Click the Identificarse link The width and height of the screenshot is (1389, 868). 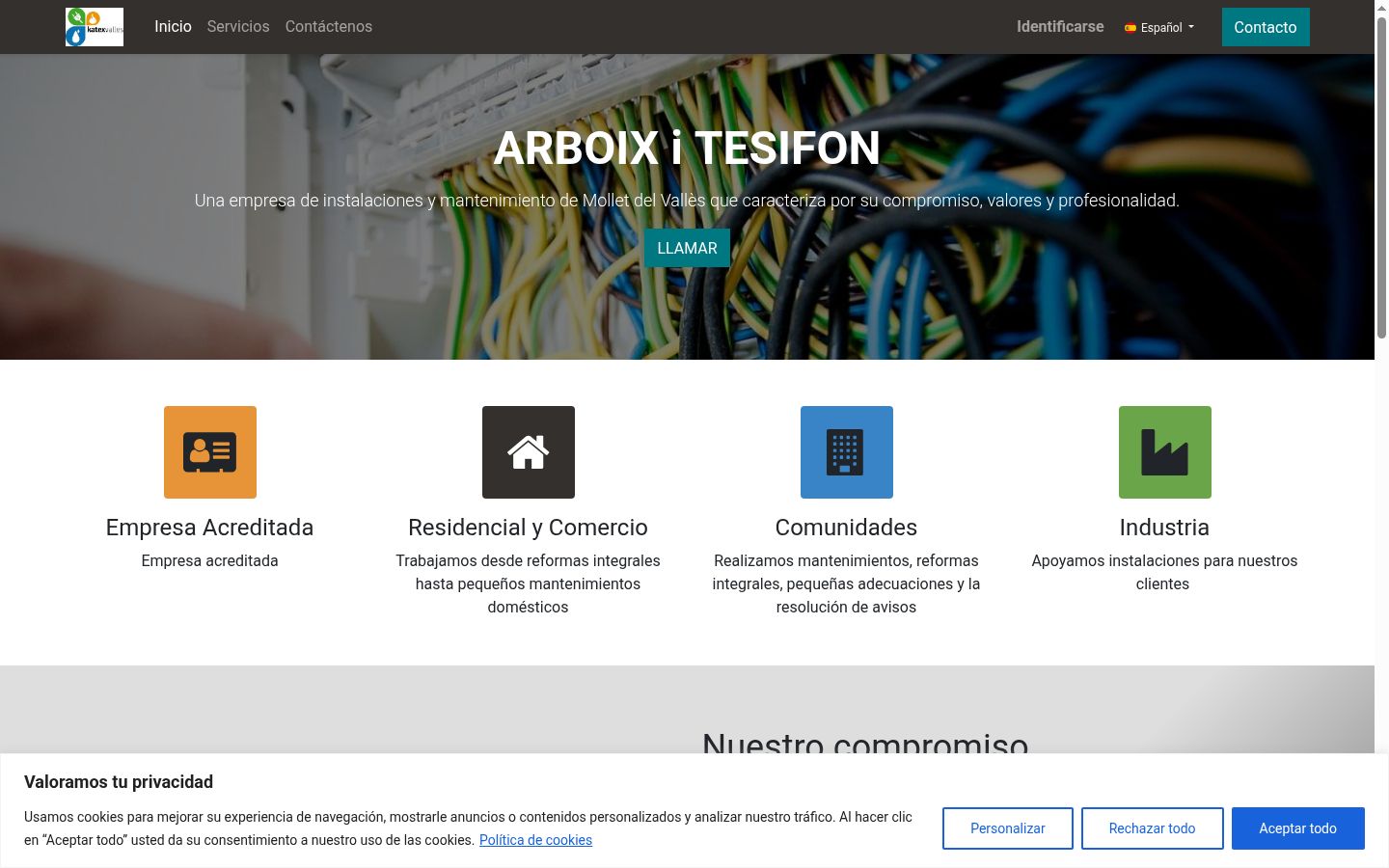[x=1060, y=27]
